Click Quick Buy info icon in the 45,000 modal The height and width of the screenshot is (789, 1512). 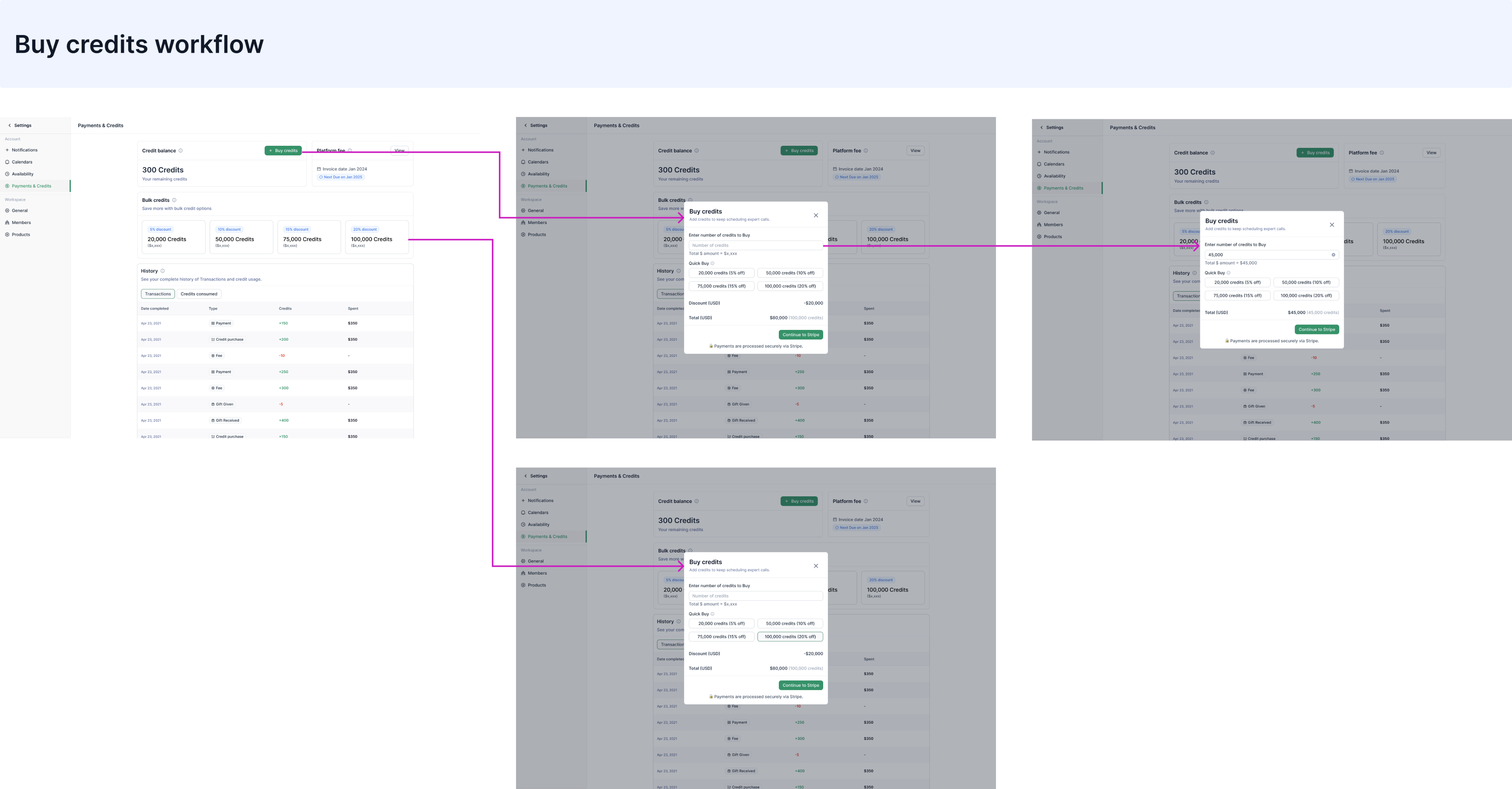[1228, 273]
